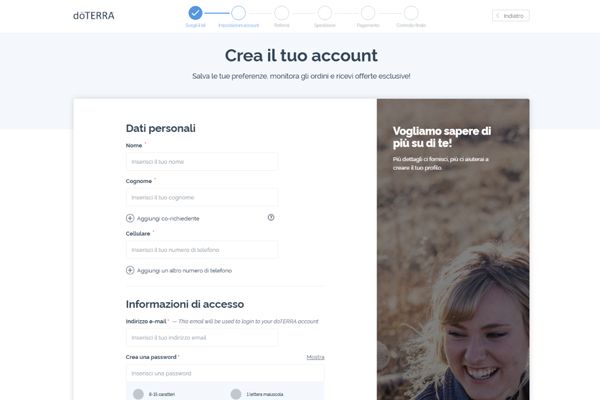The image size is (600, 400).
Task: Click the completed first step checkmark circle
Action: 195,13
